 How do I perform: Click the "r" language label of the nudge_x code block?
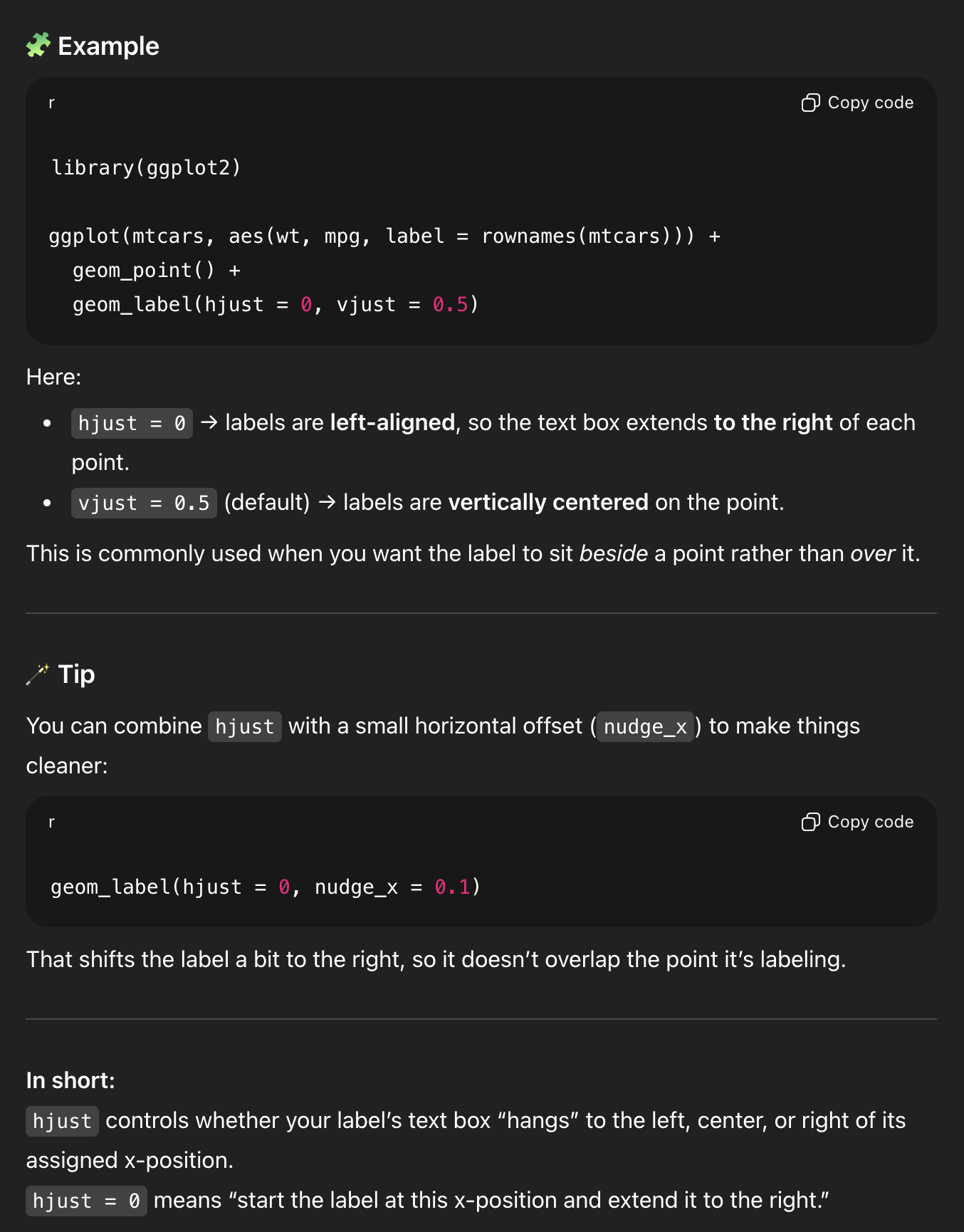pos(51,823)
